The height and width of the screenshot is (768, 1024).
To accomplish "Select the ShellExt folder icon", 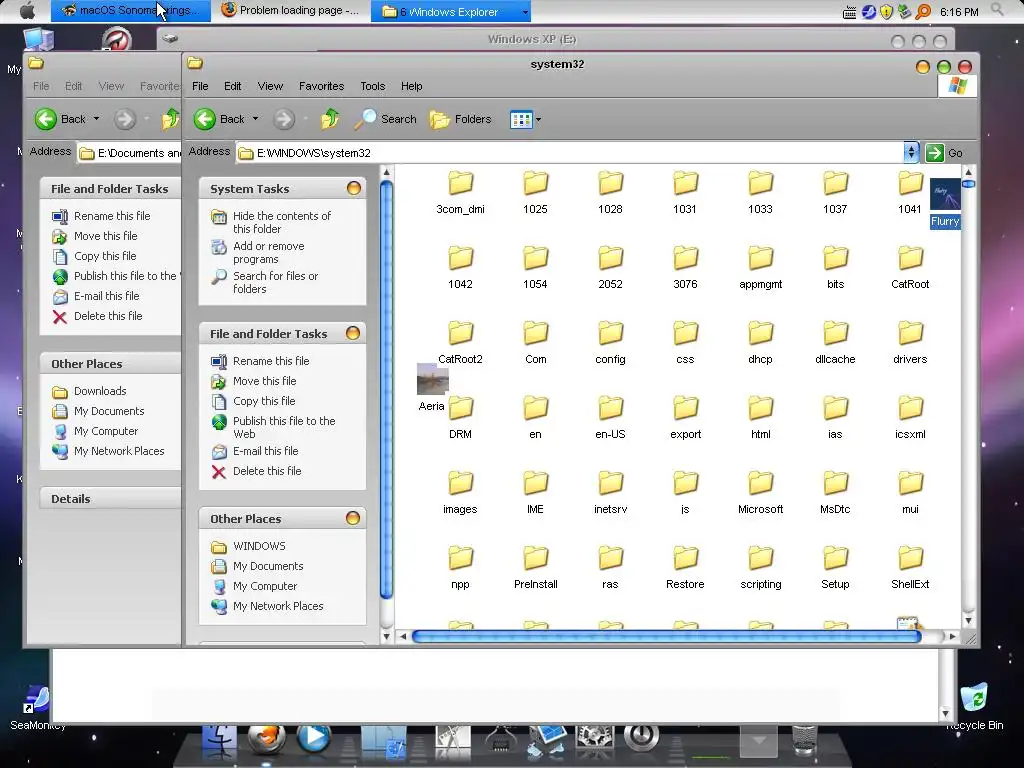I will [x=910, y=559].
